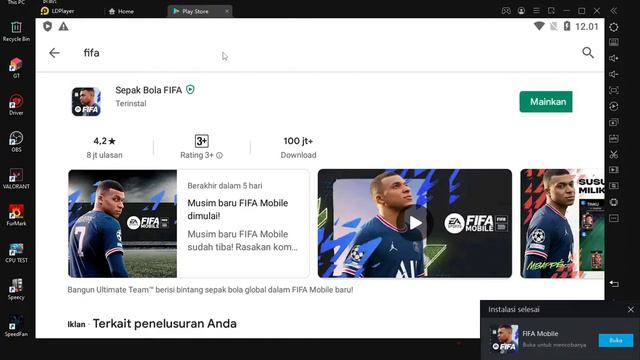Click the warning triangle status icon
The height and width of the screenshot is (360, 640).
point(63,27)
